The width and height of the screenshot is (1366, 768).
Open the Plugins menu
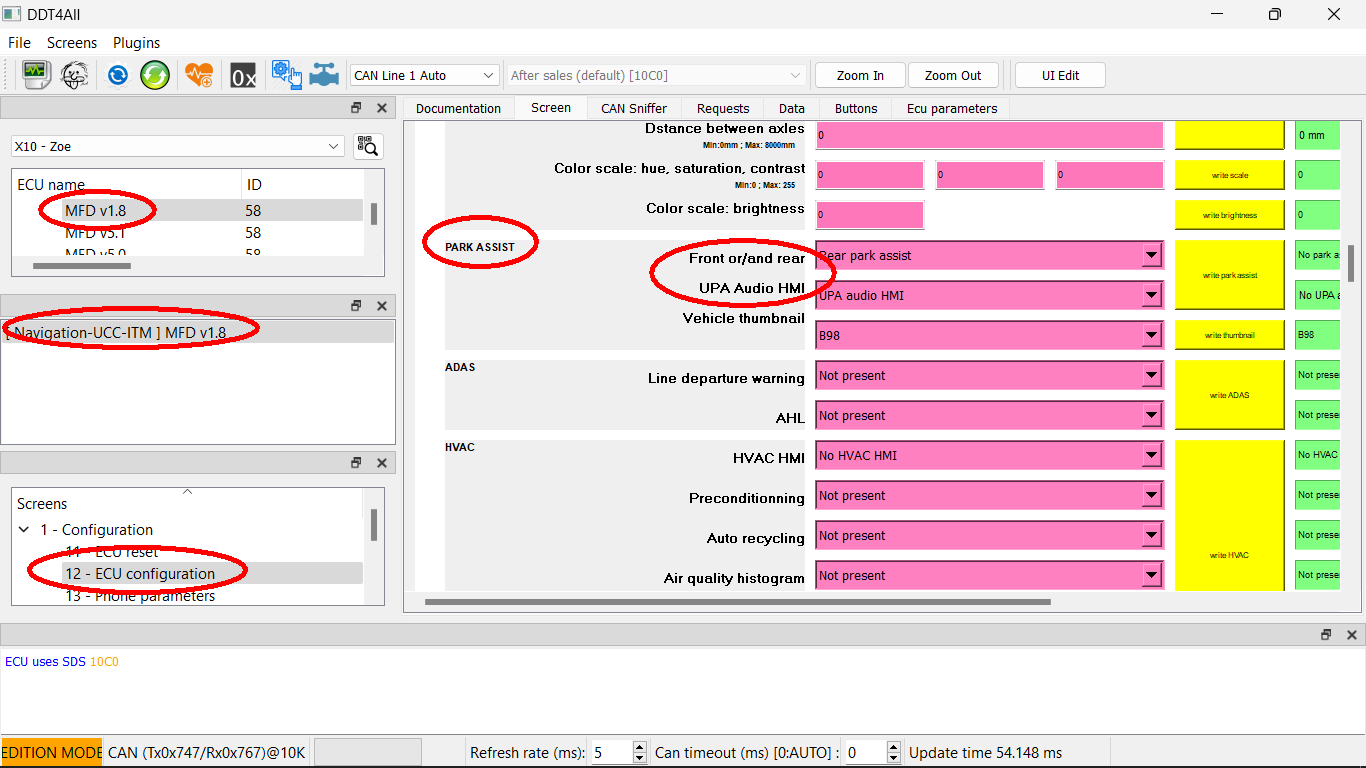pyautogui.click(x=136, y=43)
